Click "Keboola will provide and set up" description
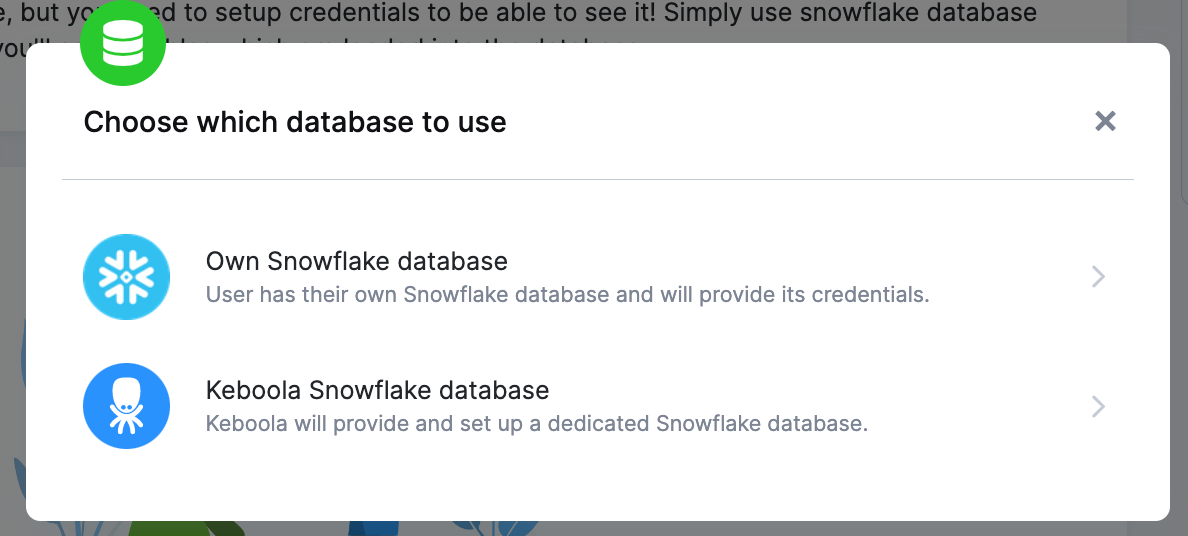1188x536 pixels. click(x=536, y=423)
